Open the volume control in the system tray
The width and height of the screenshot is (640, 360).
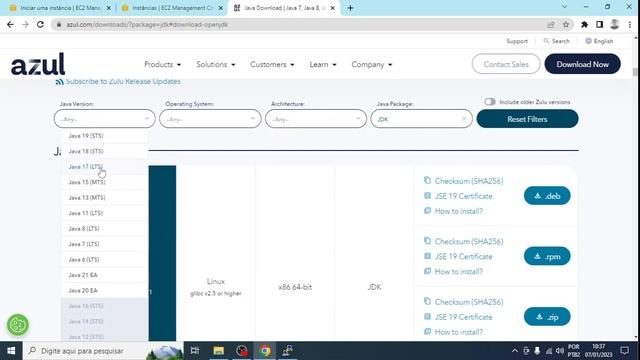560,351
